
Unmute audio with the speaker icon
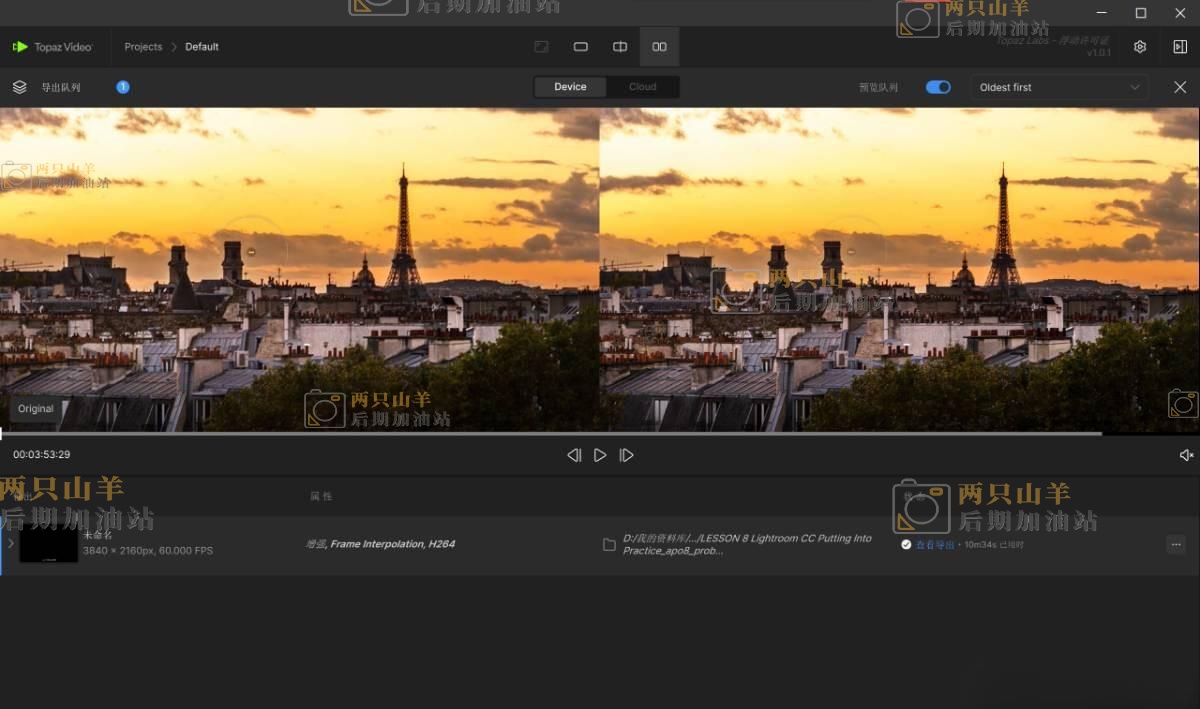(x=1186, y=455)
